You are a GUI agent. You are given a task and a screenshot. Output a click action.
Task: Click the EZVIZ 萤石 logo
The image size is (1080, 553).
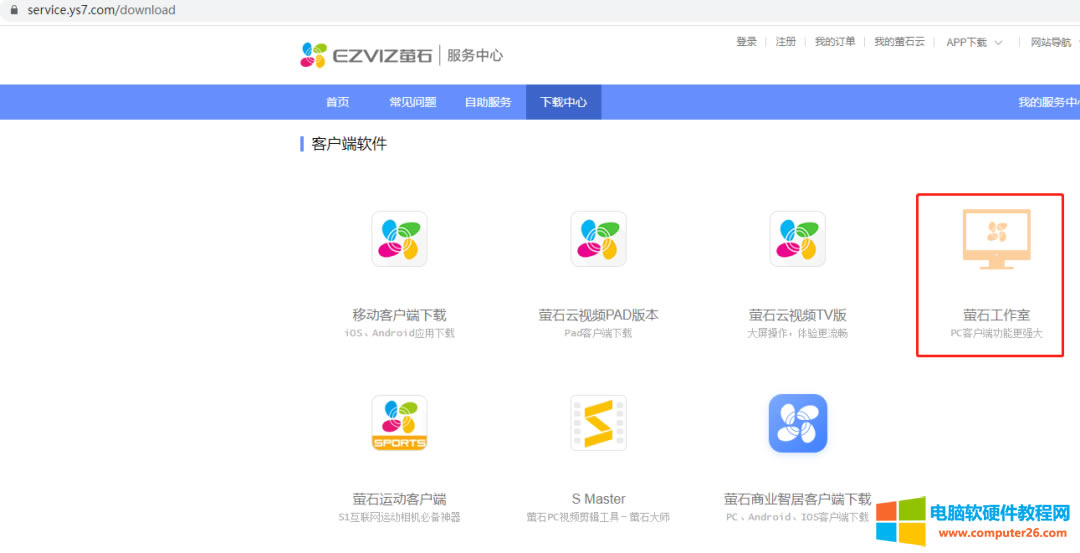(366, 55)
